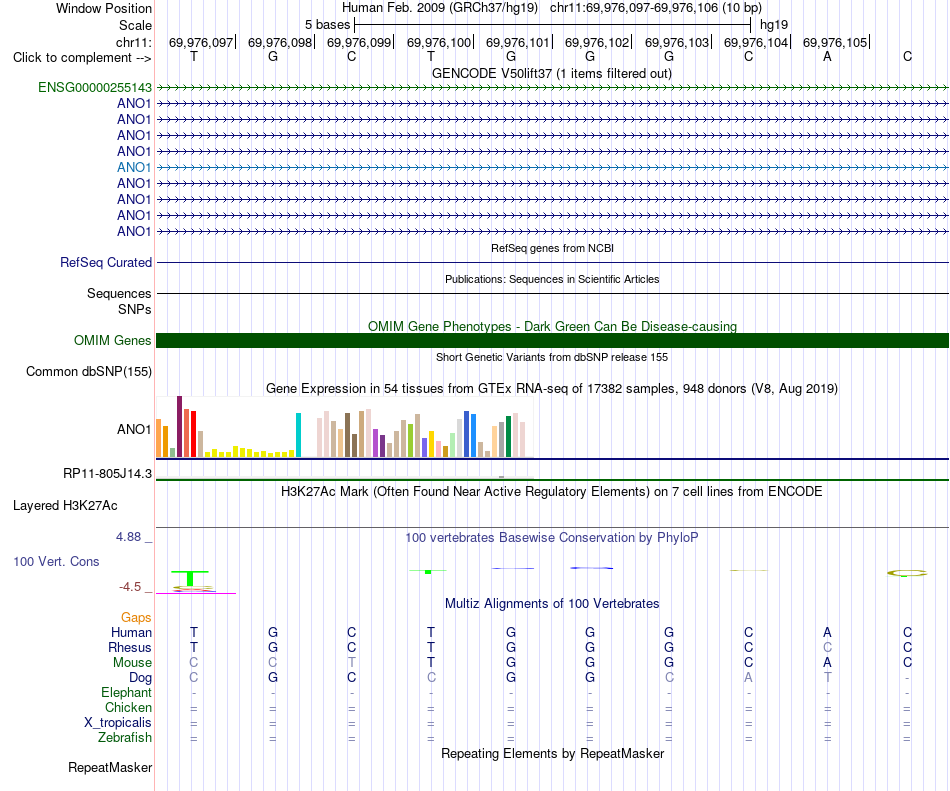Open the RefSeq Curated track label
The width and height of the screenshot is (950, 791).
coord(106,262)
